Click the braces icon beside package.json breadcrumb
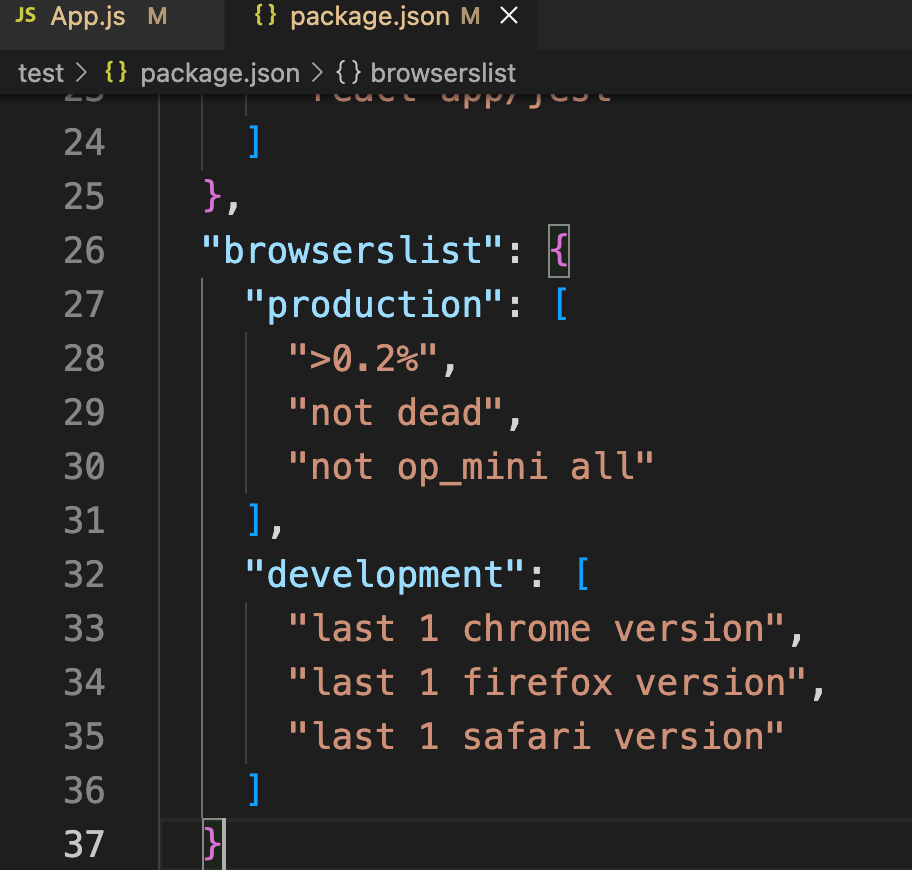 [x=115, y=72]
